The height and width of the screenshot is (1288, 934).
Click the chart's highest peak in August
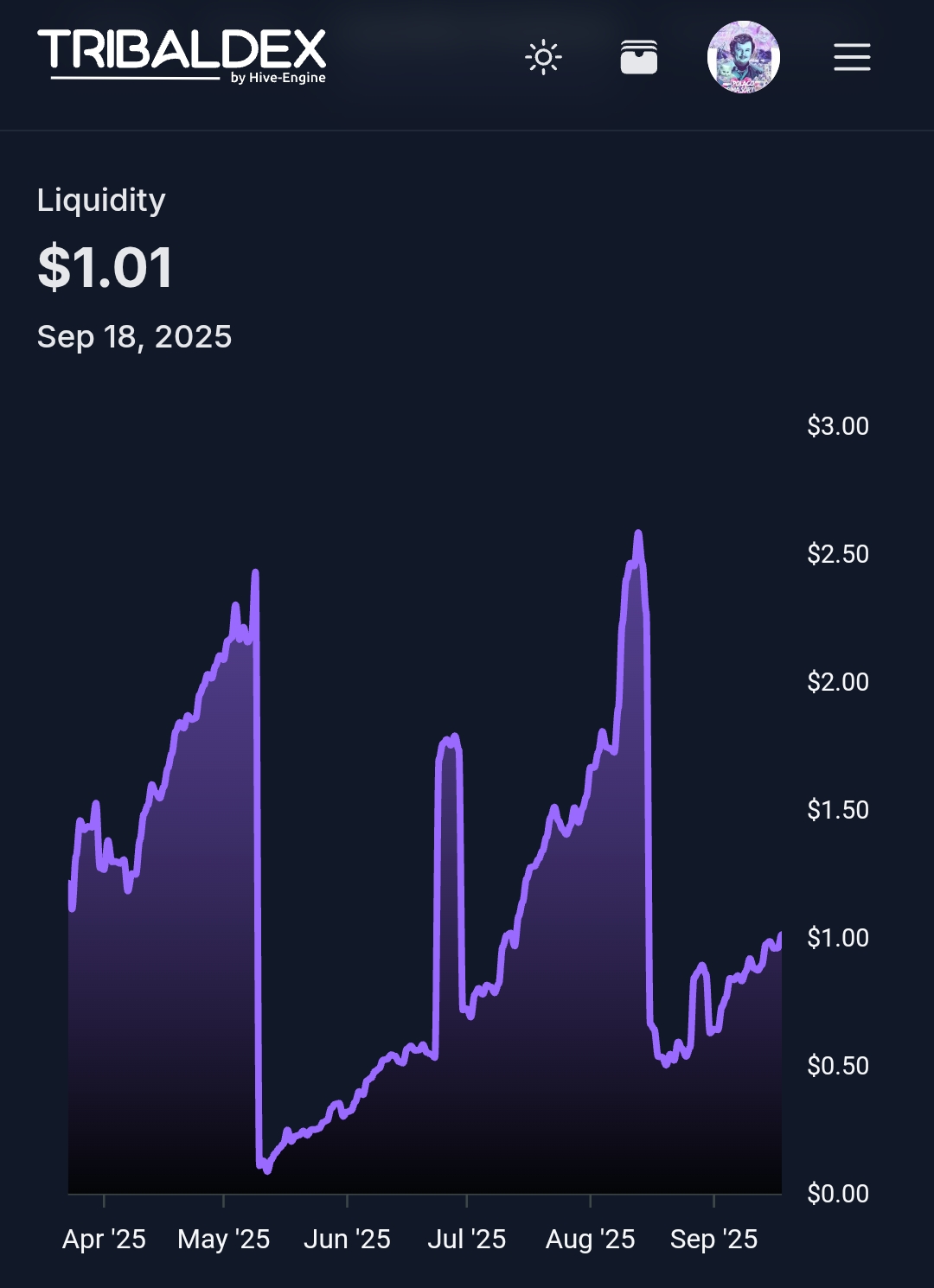pyautogui.click(x=638, y=534)
